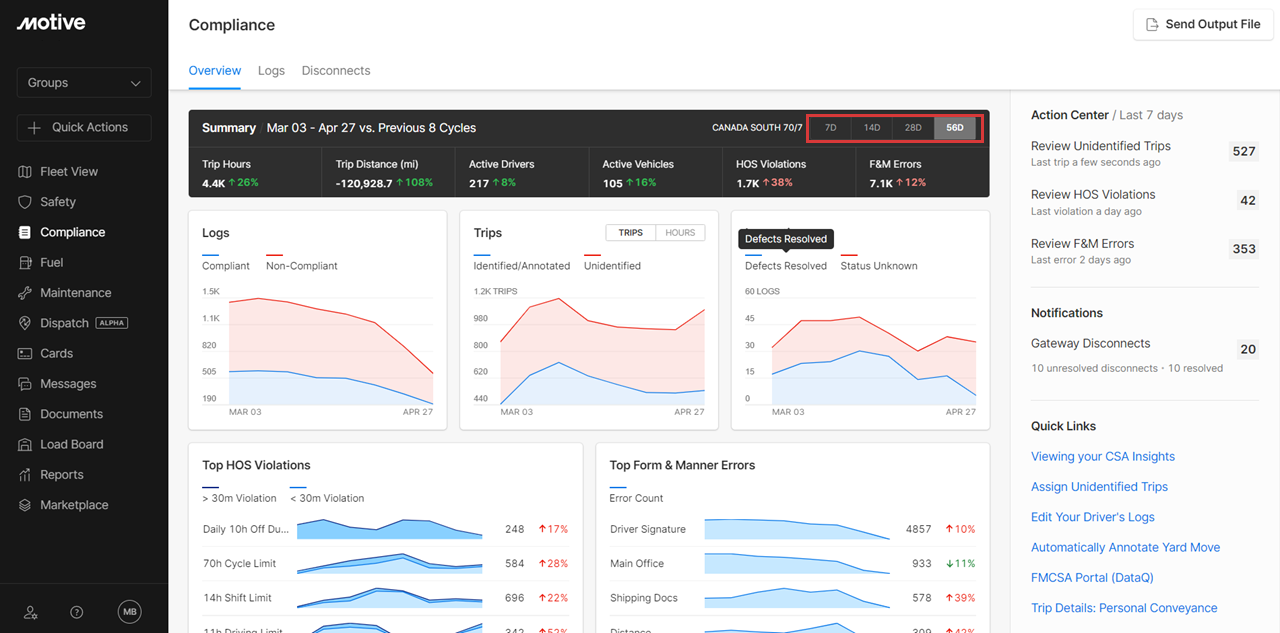
Task: Open the Disconnects tab
Action: coord(336,71)
